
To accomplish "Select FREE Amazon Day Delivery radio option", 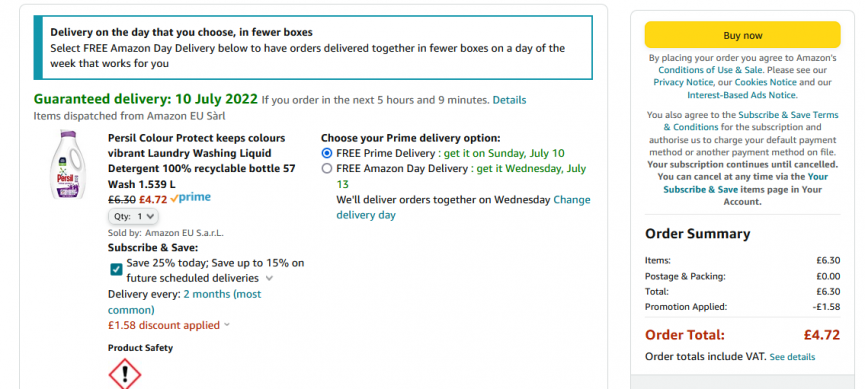I will (327, 168).
